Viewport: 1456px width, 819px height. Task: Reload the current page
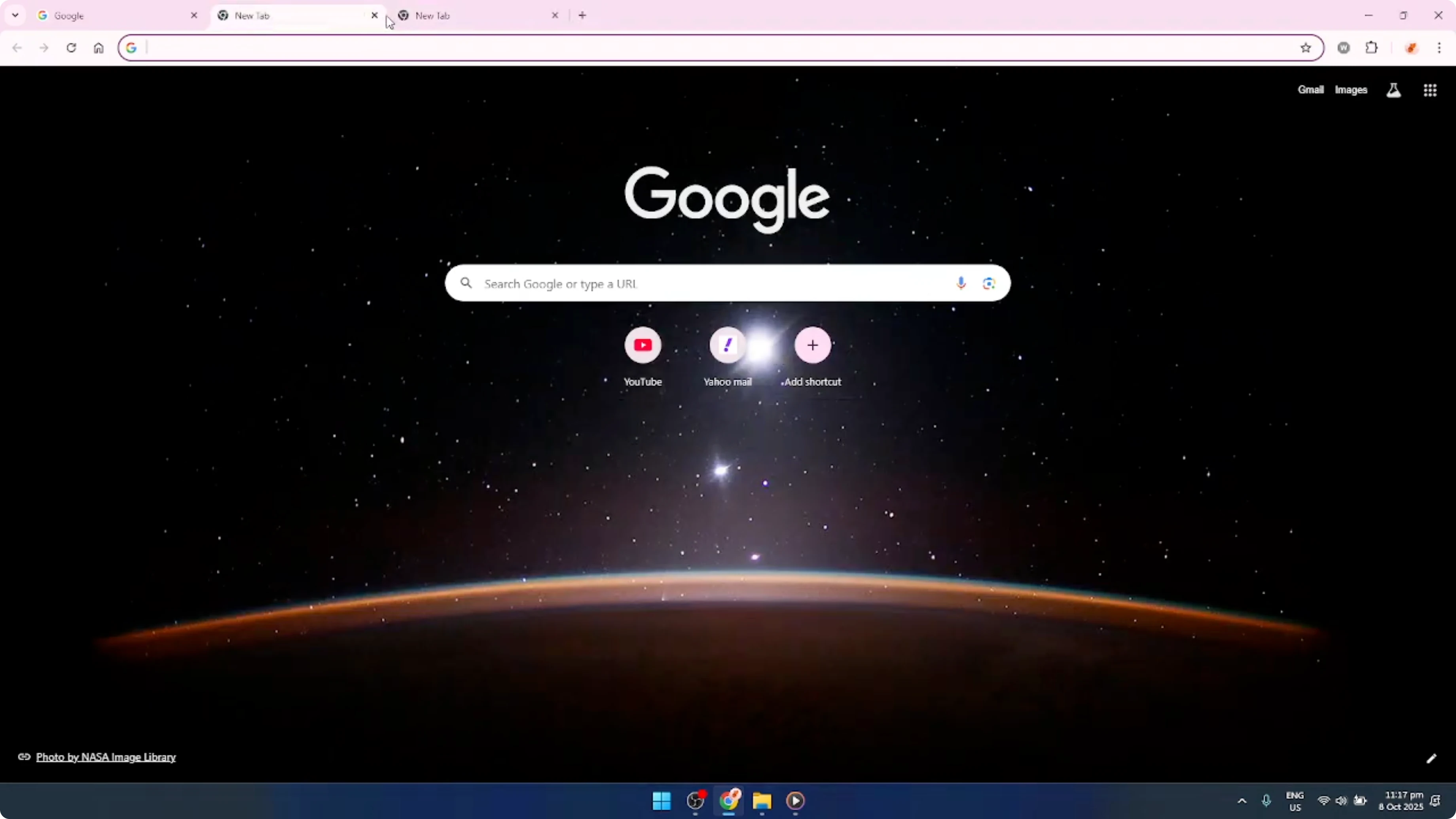(71, 48)
